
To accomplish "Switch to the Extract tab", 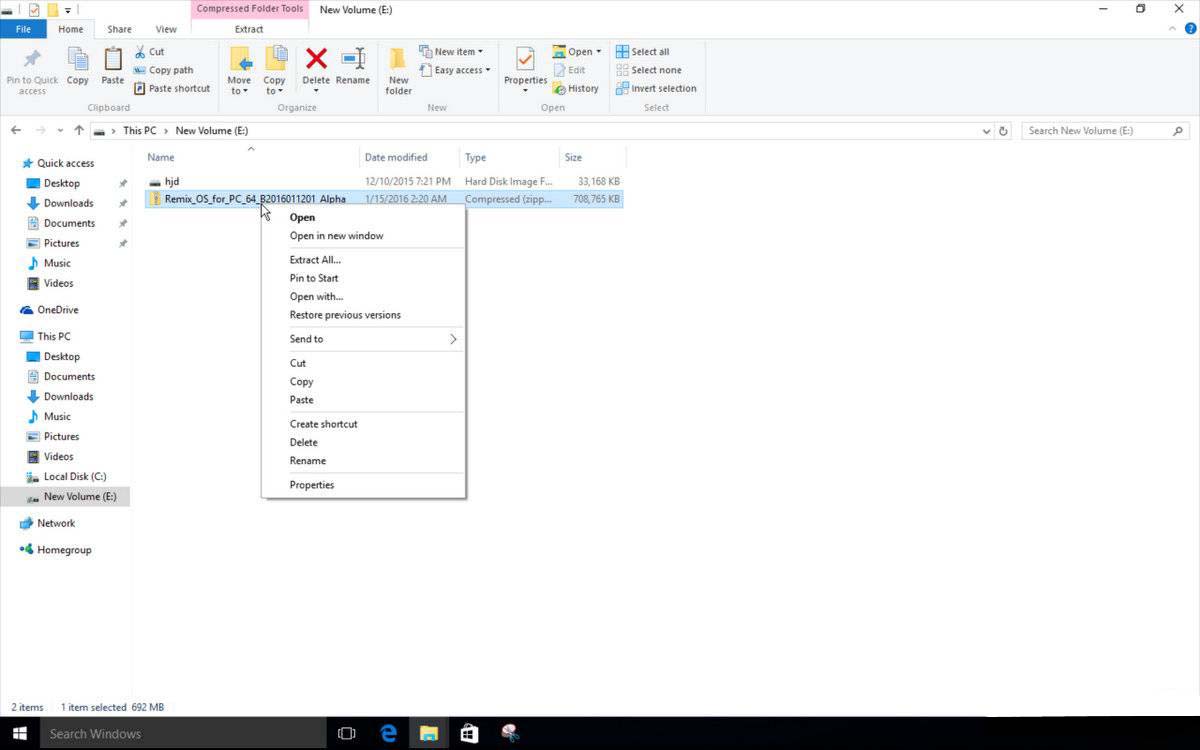I will (x=249, y=29).
